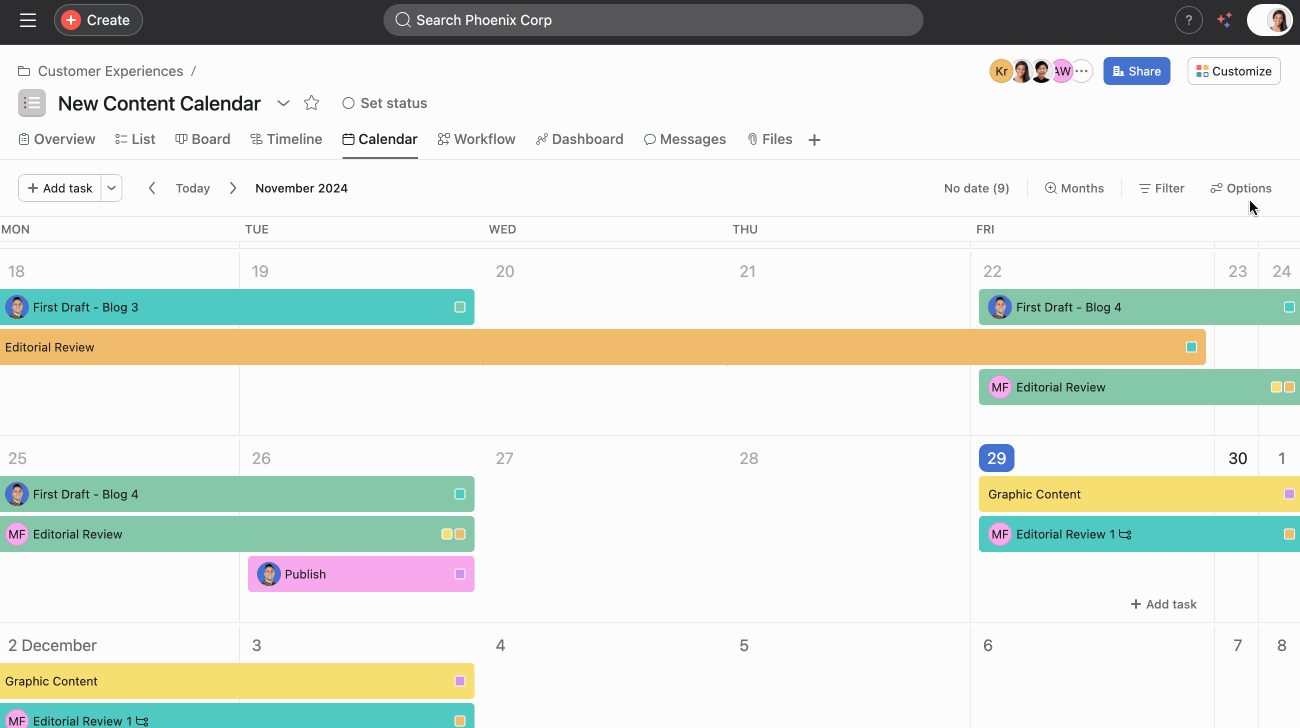The width and height of the screenshot is (1300, 728).
Task: Open the Options menu
Action: [x=1240, y=188]
